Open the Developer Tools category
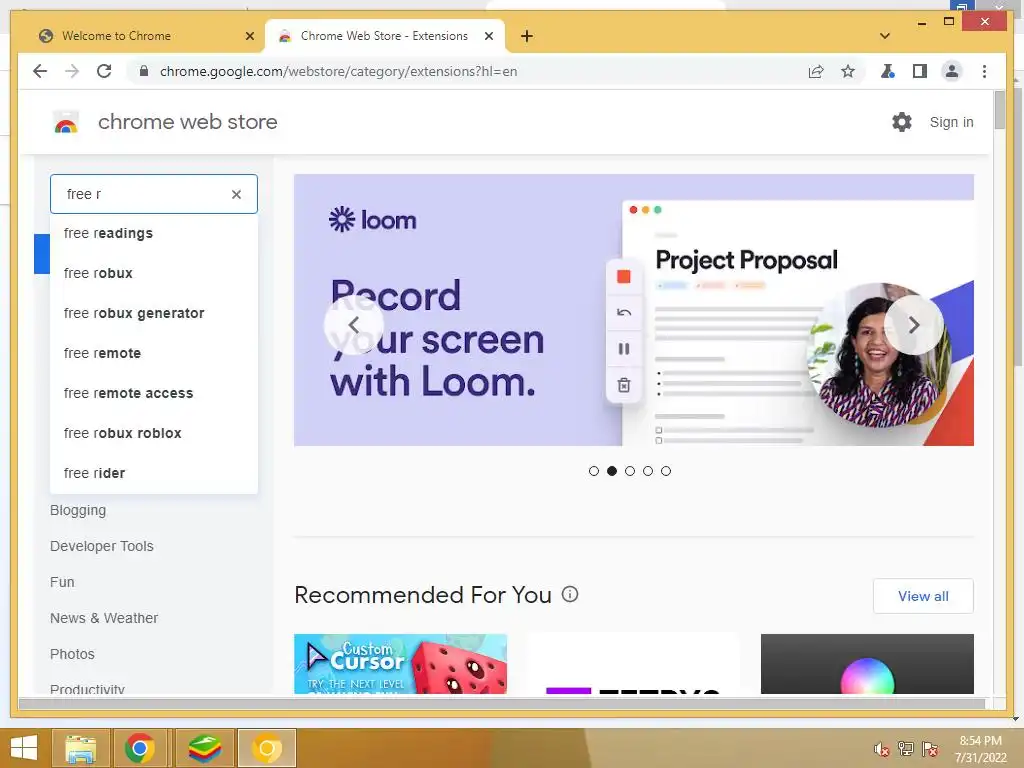The width and height of the screenshot is (1024, 768). [102, 546]
